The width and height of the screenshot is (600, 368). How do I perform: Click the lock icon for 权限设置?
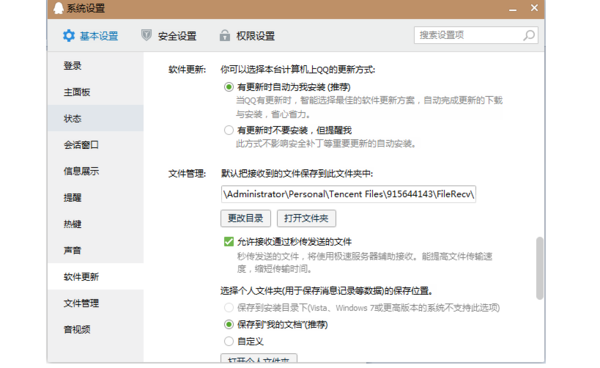pos(225,36)
